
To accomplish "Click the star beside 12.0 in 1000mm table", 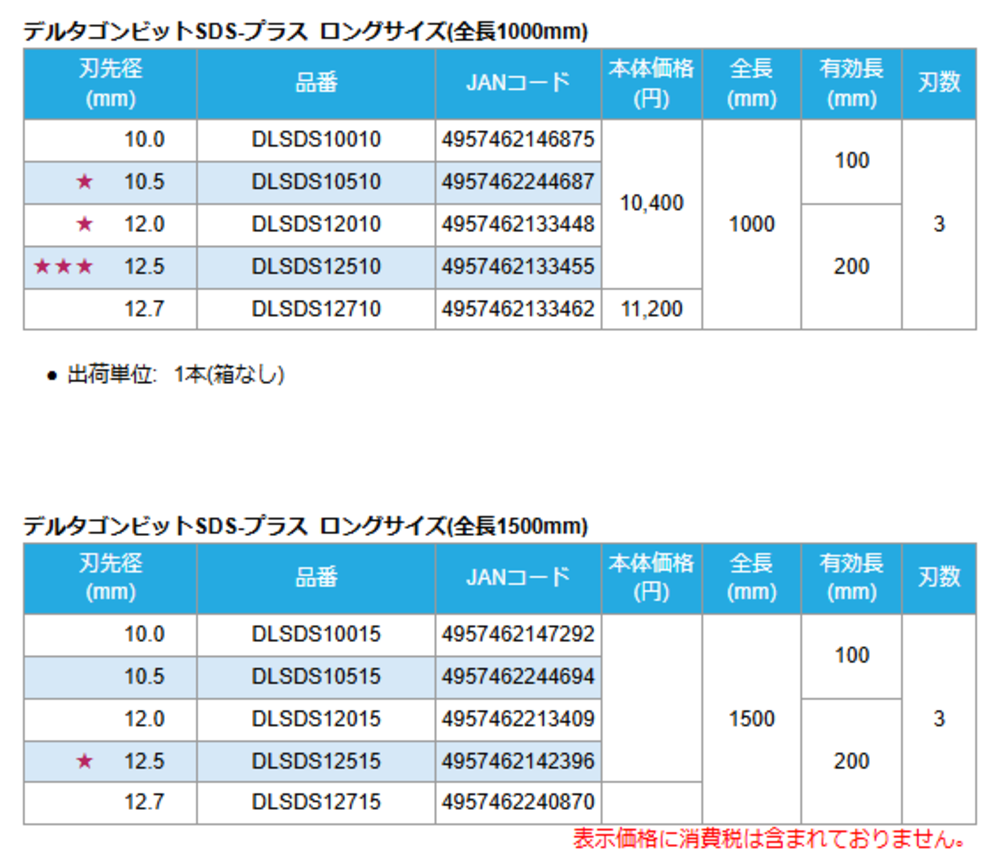I will [x=85, y=224].
